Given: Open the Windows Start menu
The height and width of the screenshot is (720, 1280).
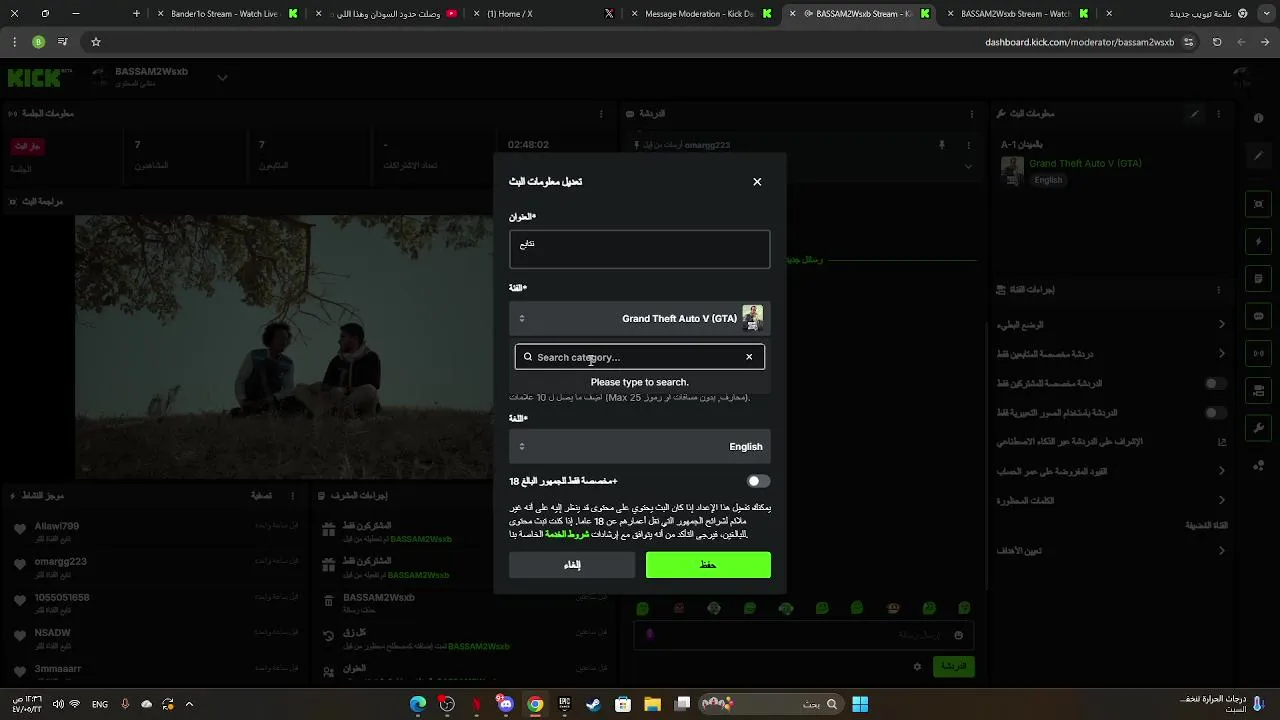Looking at the screenshot, I should pyautogui.click(x=860, y=704).
